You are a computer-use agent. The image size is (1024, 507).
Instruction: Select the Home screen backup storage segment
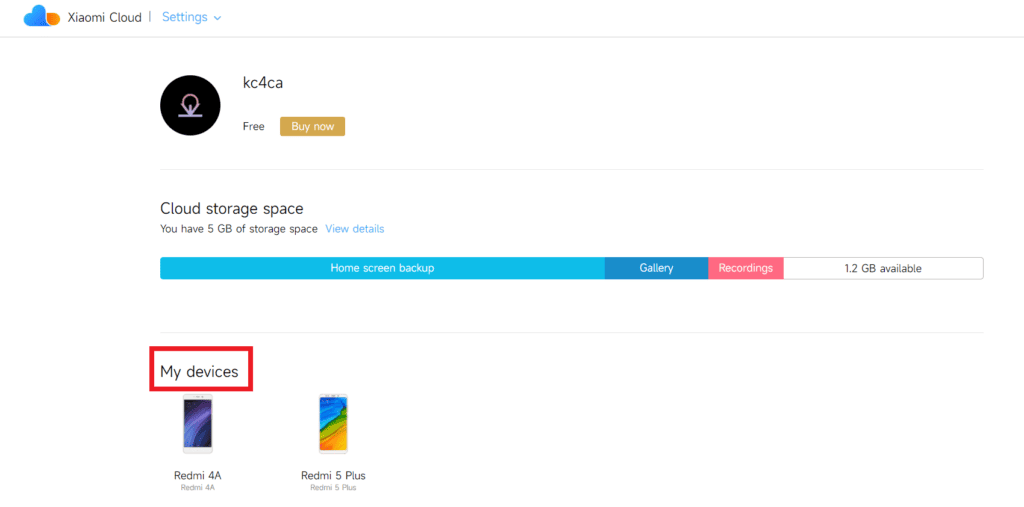pos(382,268)
